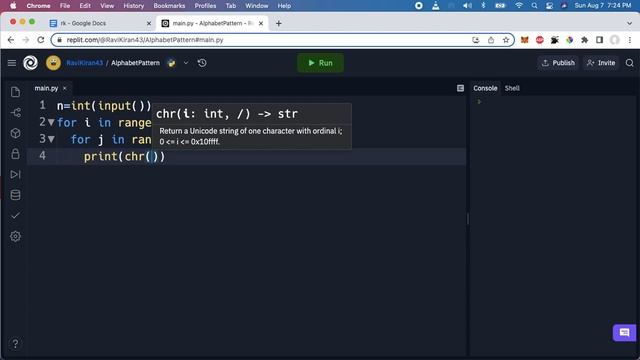Open the Apple menu
The image size is (640, 360).
tap(13, 6)
